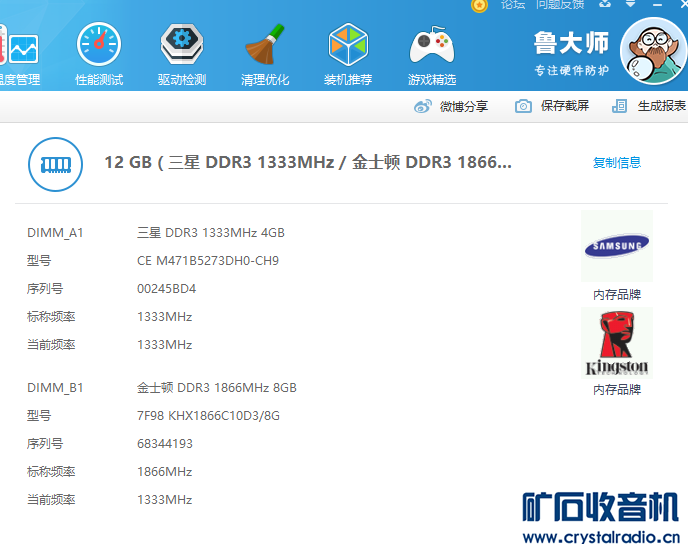The width and height of the screenshot is (688, 550).
Task: Click the report document icon
Action: 619,106
